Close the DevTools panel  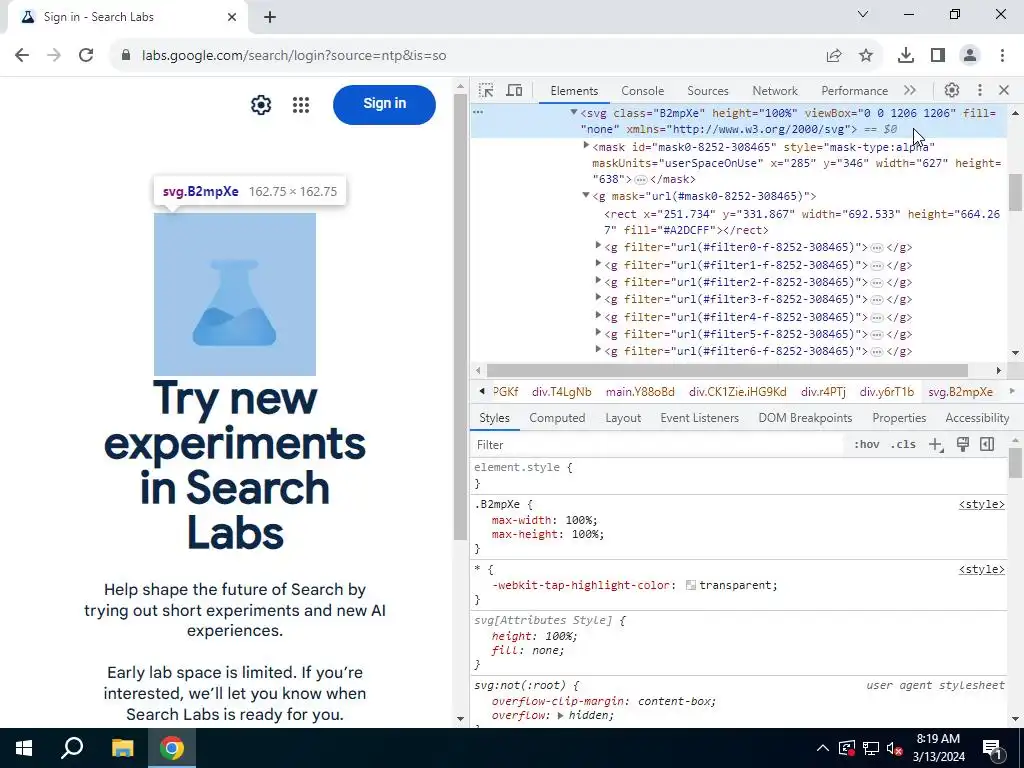click(1004, 90)
